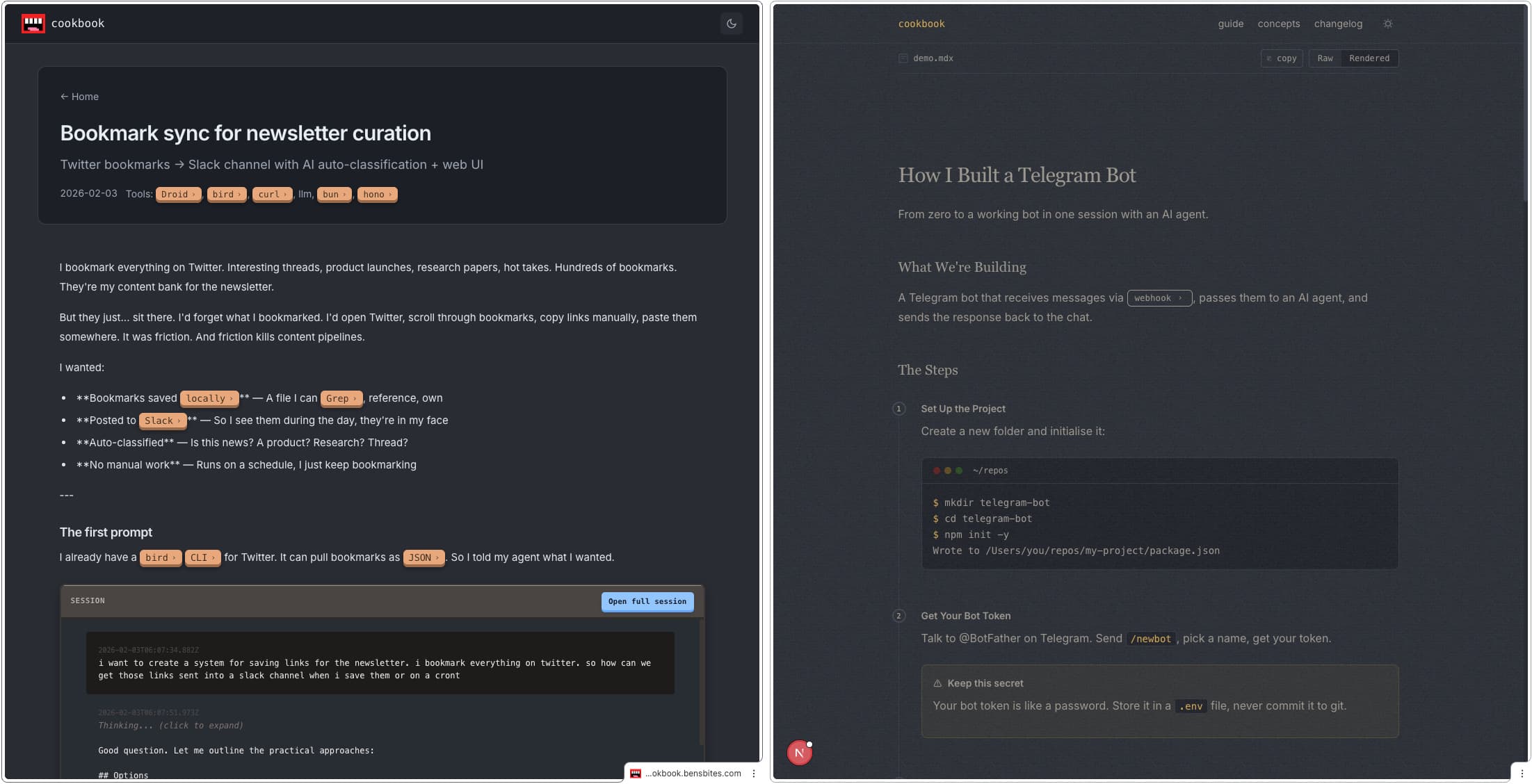Toggle dark mode with the moon icon

tap(731, 24)
